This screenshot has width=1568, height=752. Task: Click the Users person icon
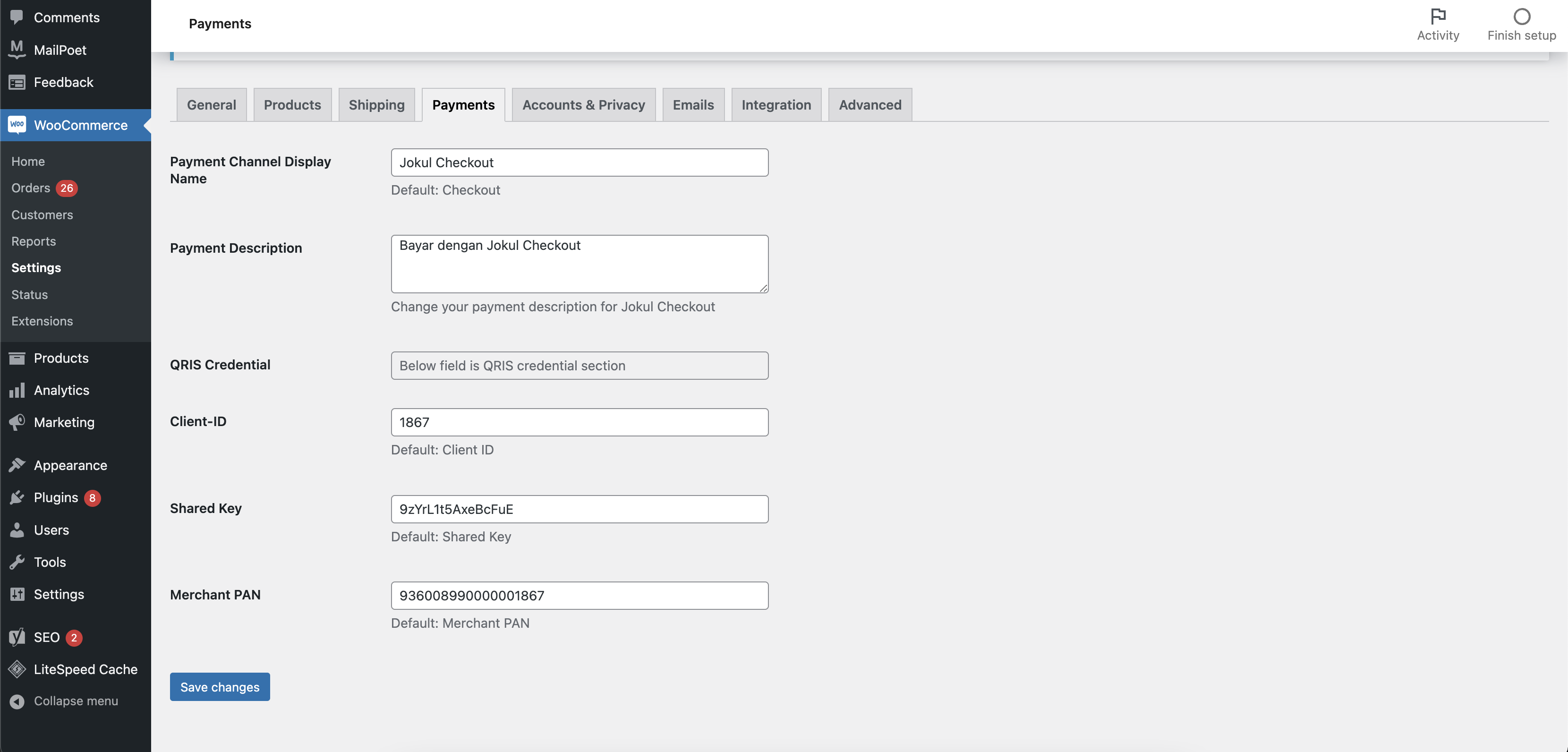pyautogui.click(x=17, y=529)
